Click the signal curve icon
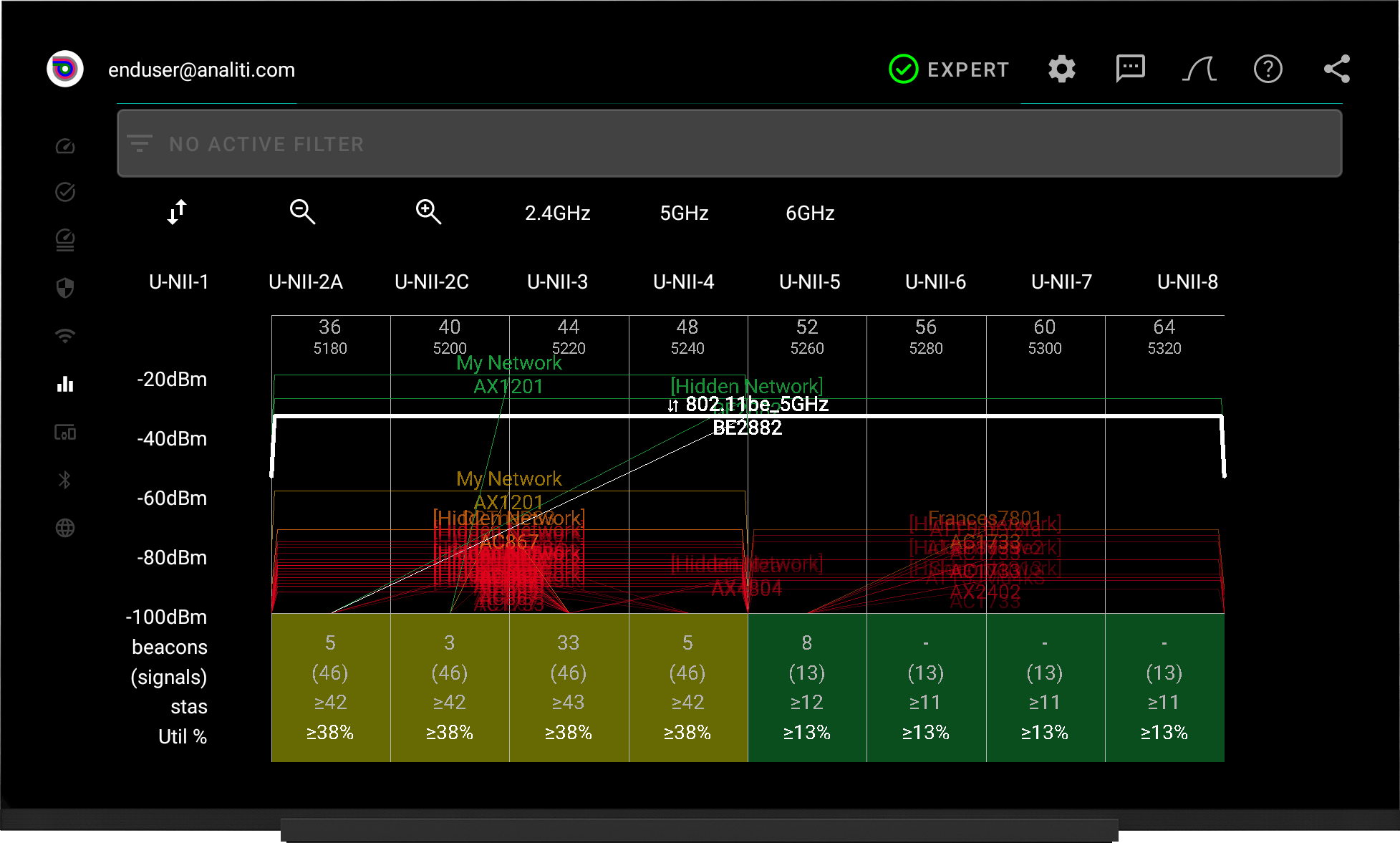Image resolution: width=1400 pixels, height=843 pixels. 1199,69
